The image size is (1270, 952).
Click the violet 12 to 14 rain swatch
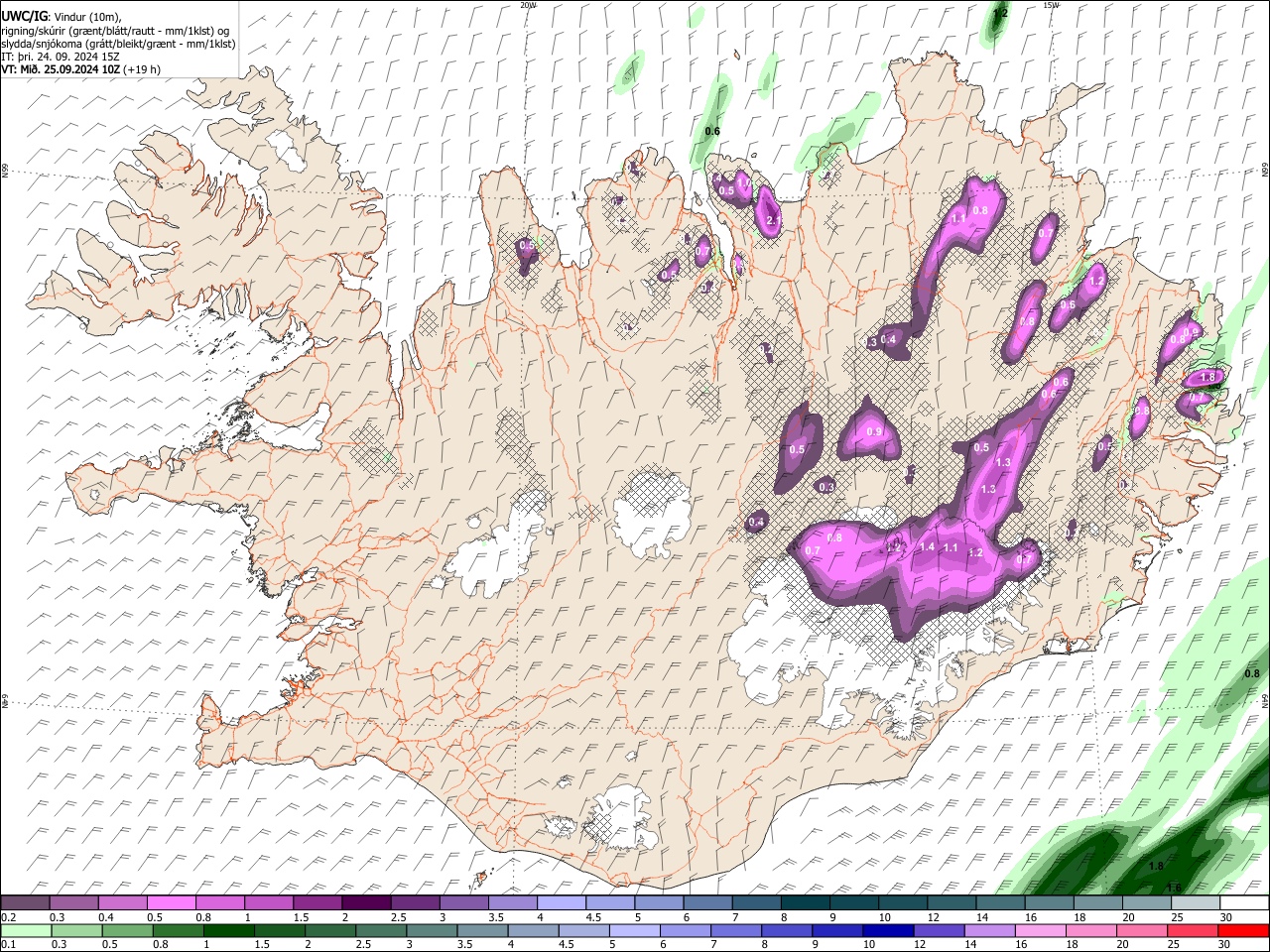click(940, 930)
